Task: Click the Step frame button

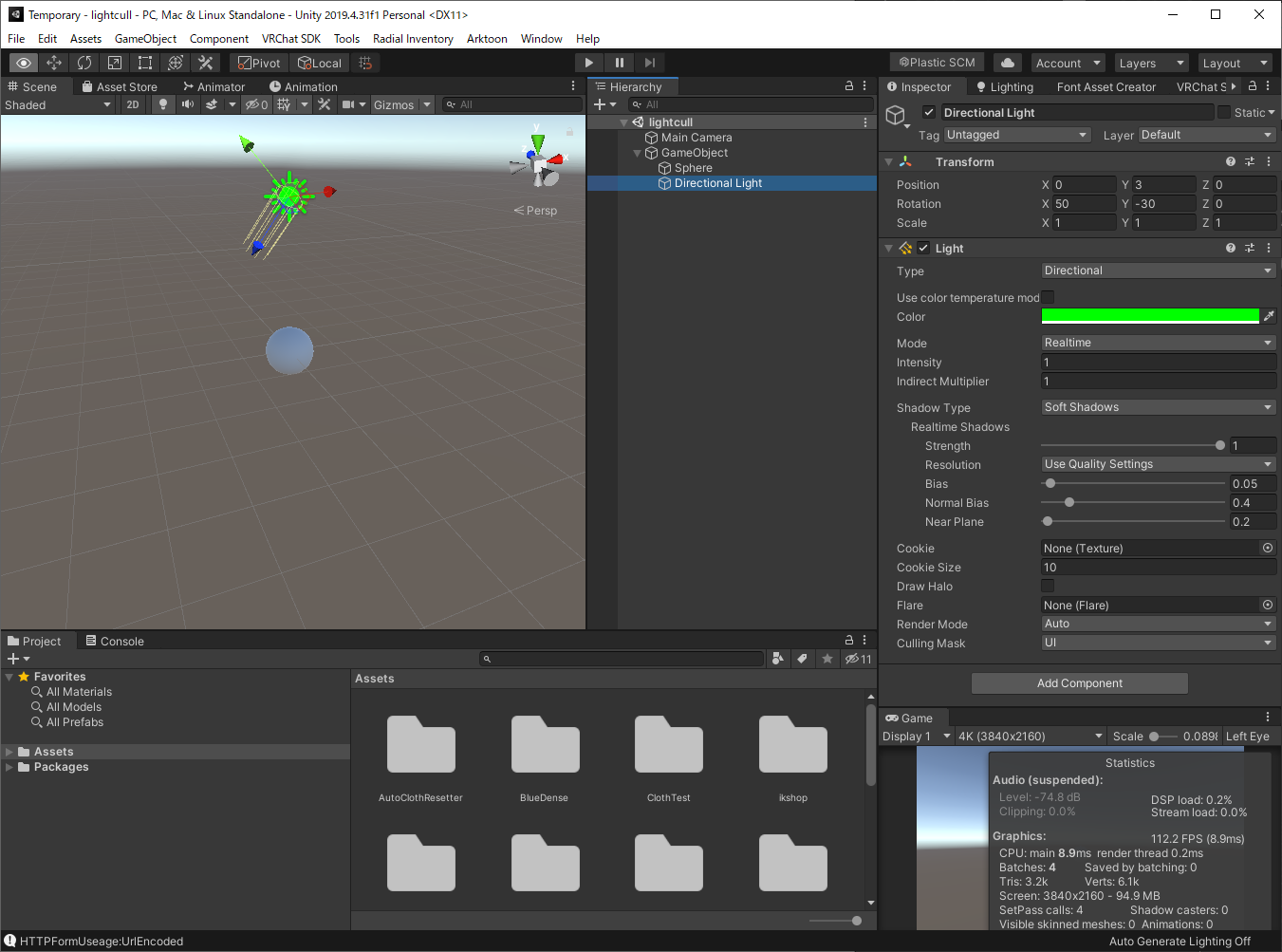Action: pyautogui.click(x=650, y=63)
